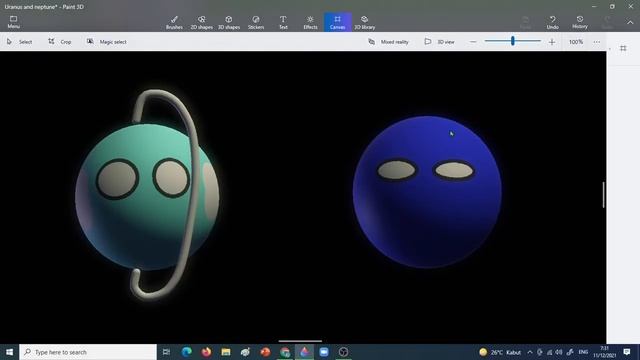
Task: Click the canvas crop icon in side panel
Action: [x=623, y=49]
